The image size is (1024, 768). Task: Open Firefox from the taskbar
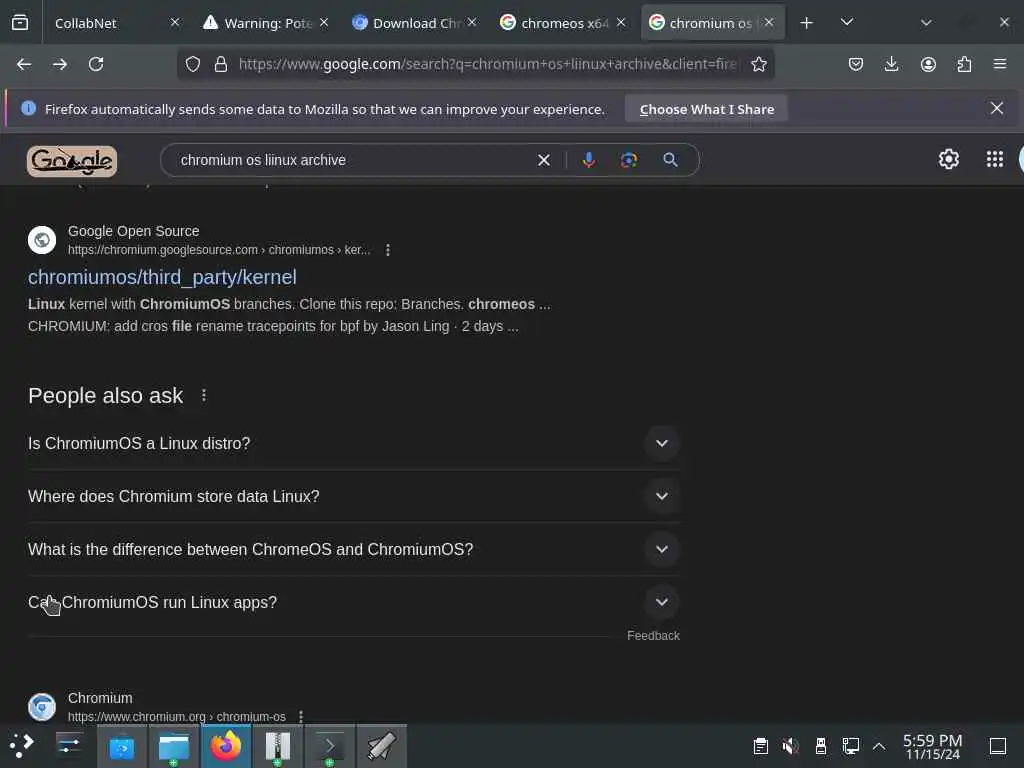coord(226,746)
